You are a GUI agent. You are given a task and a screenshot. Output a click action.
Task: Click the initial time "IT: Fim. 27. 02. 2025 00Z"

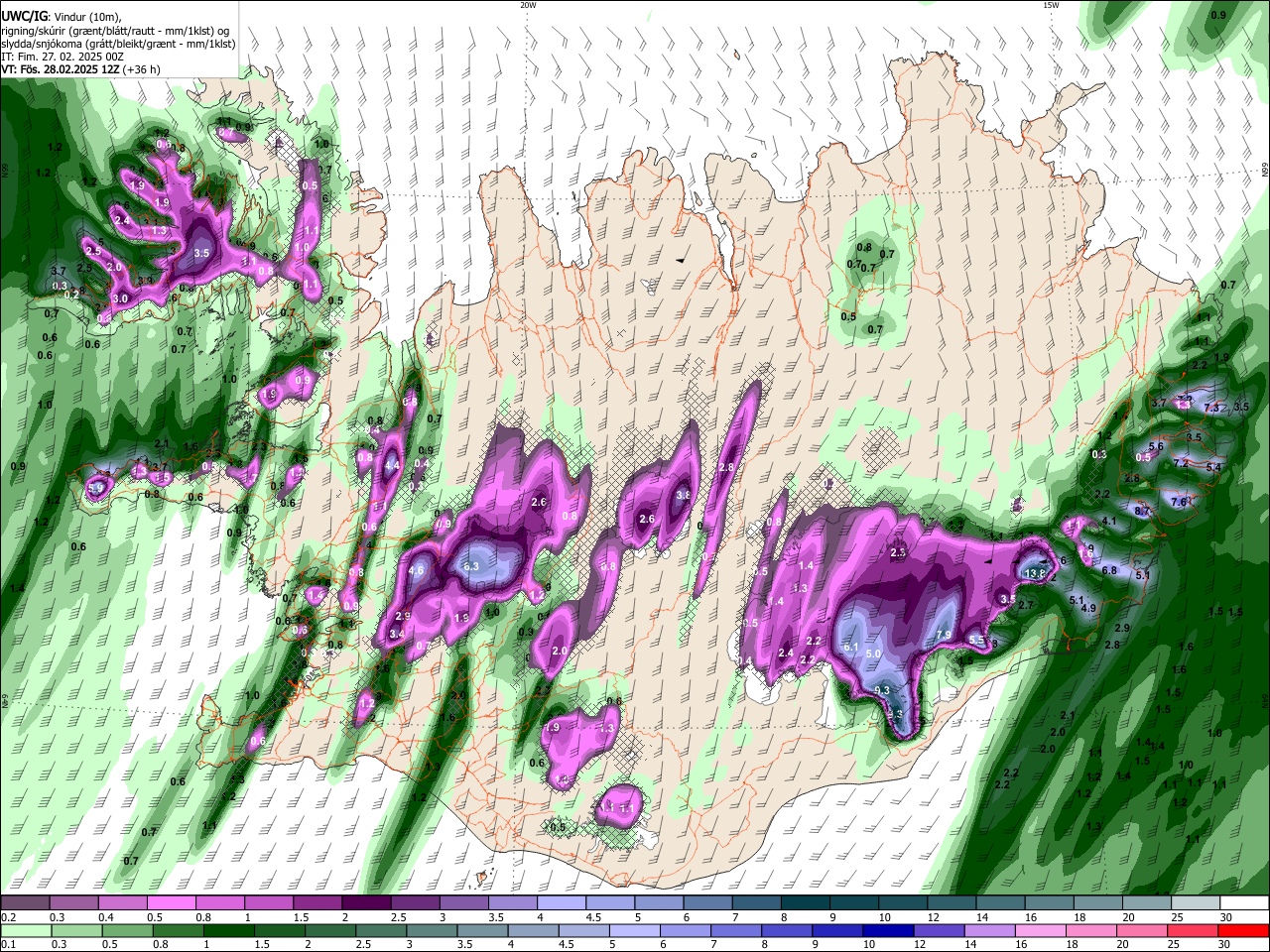(63, 57)
